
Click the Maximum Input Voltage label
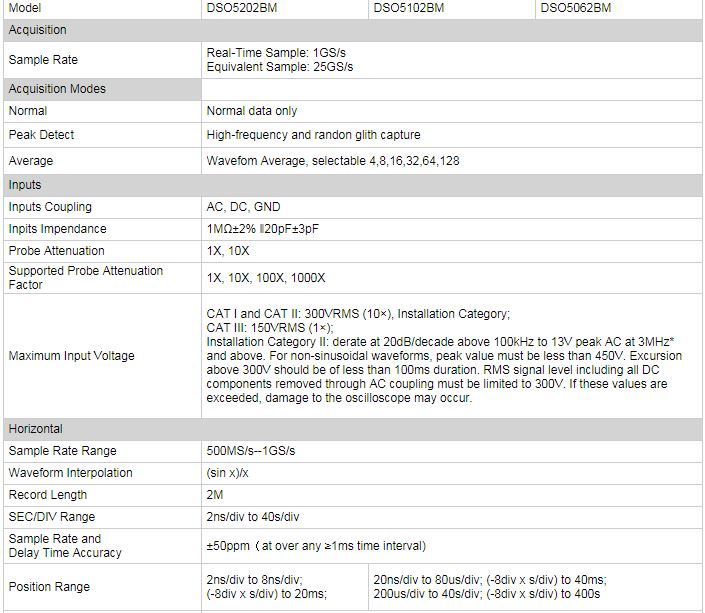[x=71, y=356]
